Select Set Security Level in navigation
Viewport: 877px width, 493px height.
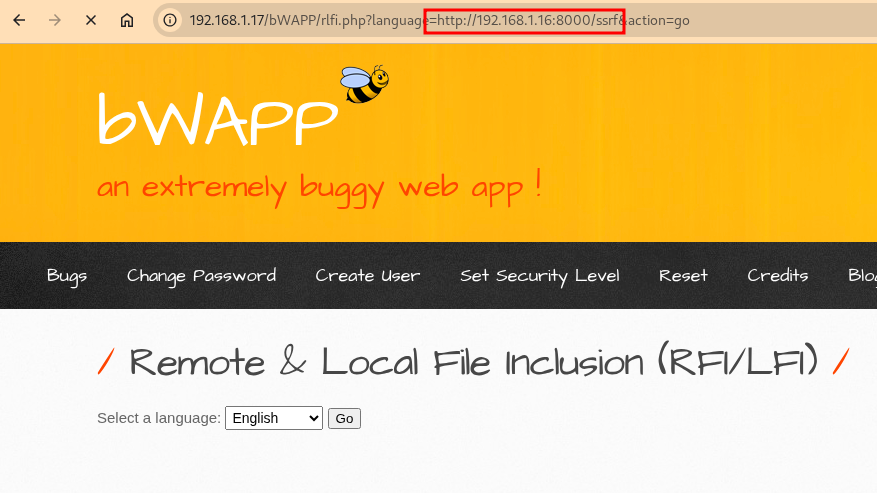coord(539,276)
